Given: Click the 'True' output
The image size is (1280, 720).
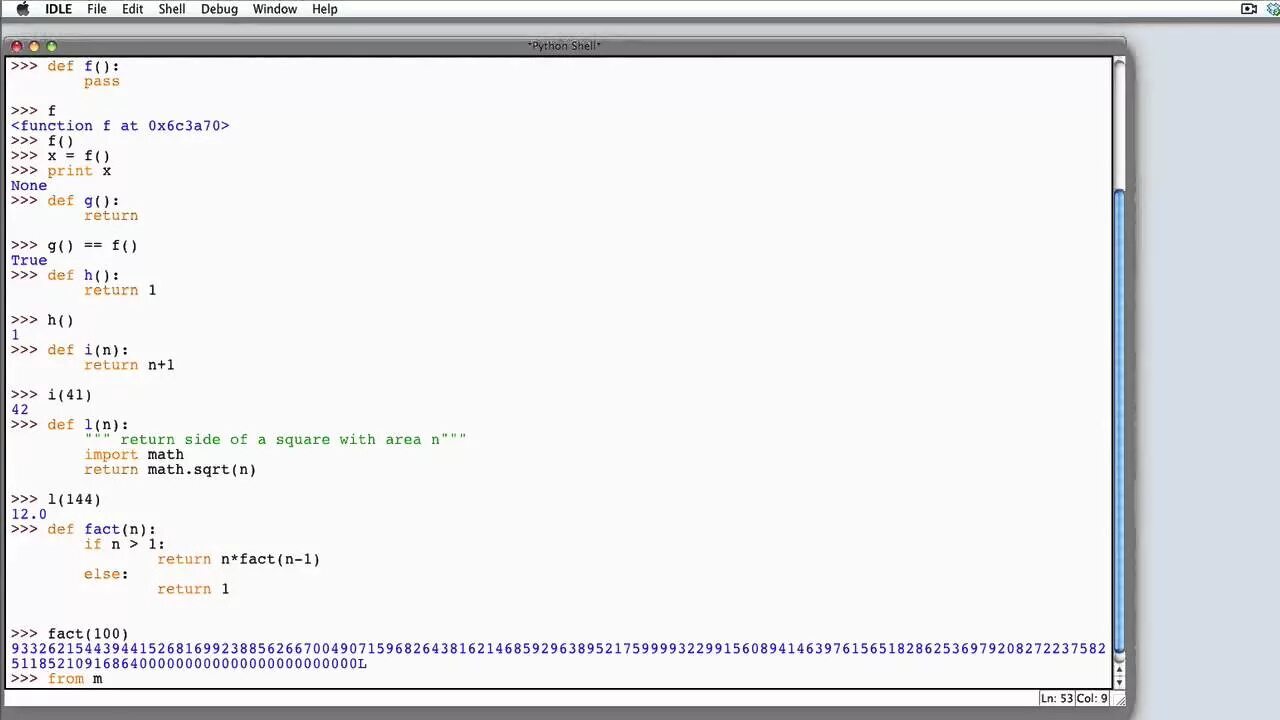Looking at the screenshot, I should point(28,260).
